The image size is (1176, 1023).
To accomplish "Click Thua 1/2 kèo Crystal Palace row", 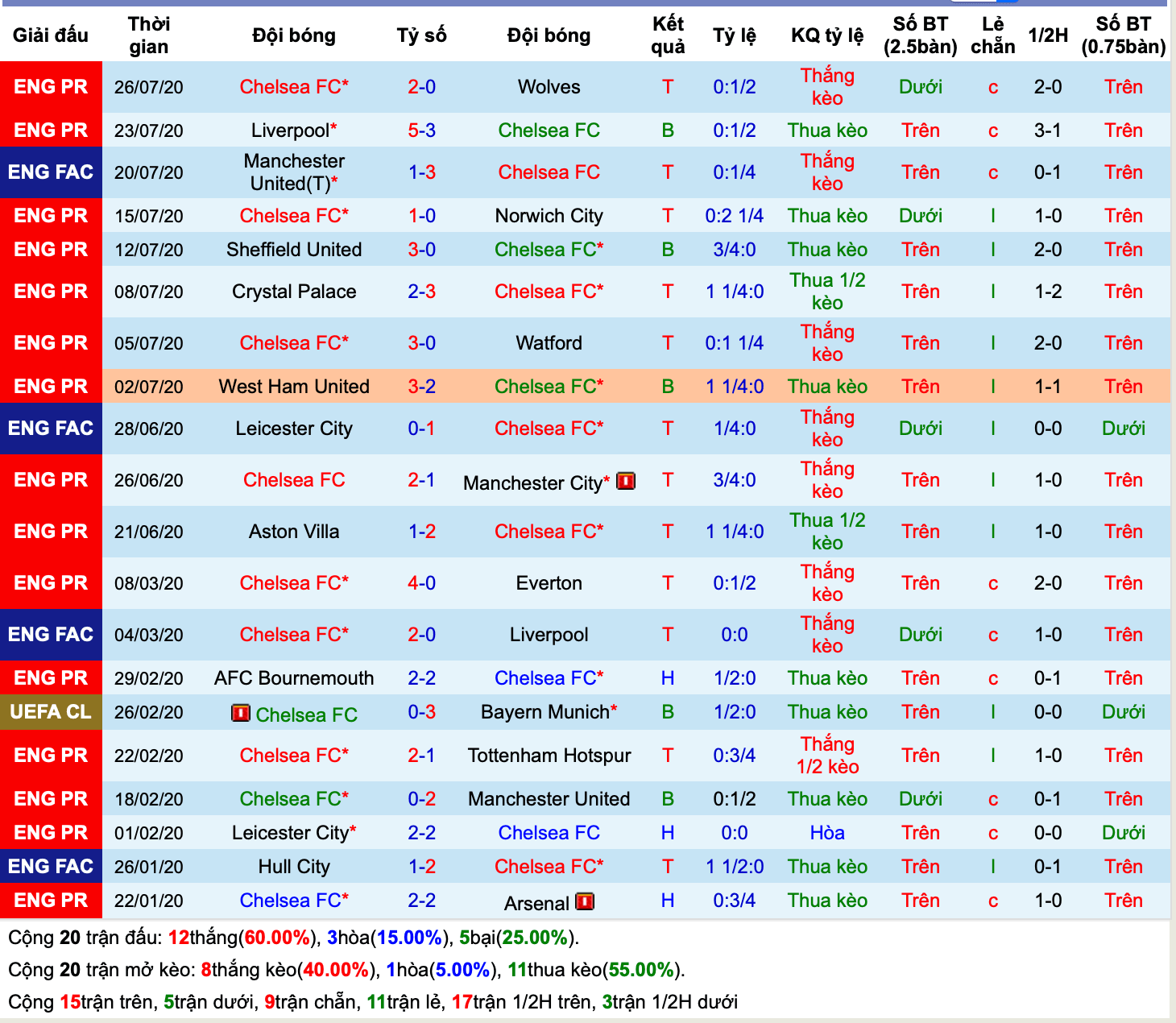I will [x=827, y=292].
